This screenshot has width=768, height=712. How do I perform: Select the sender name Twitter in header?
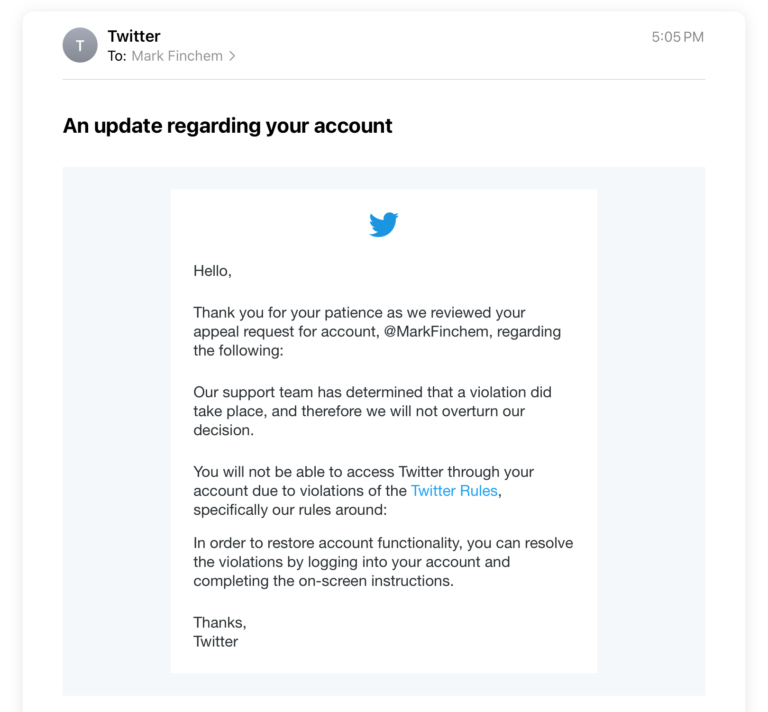(134, 36)
